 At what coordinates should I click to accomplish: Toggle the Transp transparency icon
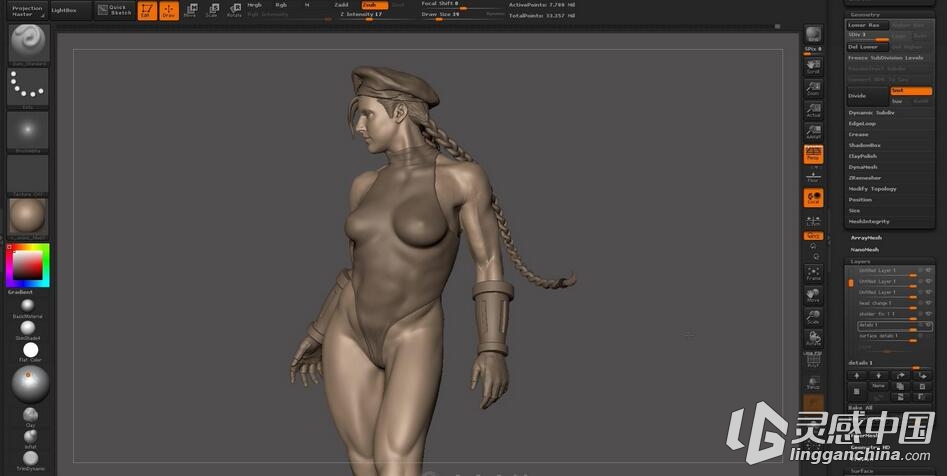(814, 382)
